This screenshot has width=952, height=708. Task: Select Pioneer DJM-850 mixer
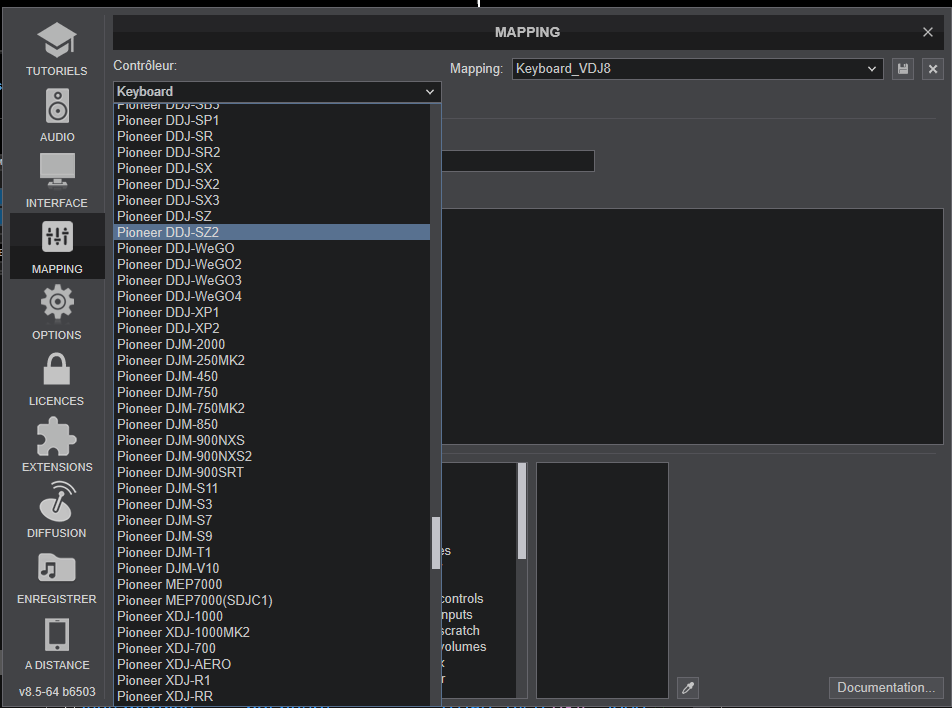271,424
